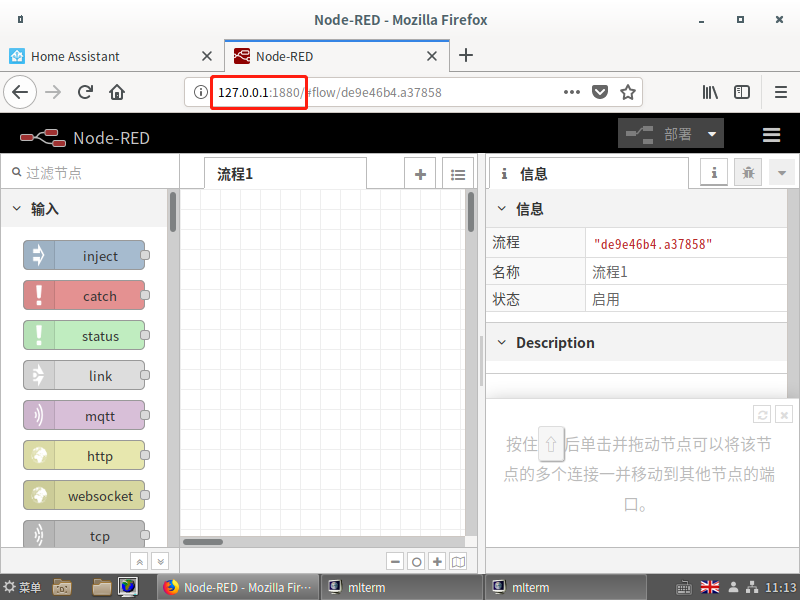The width and height of the screenshot is (800, 600).
Task: Close the tips box
Action: [784, 415]
